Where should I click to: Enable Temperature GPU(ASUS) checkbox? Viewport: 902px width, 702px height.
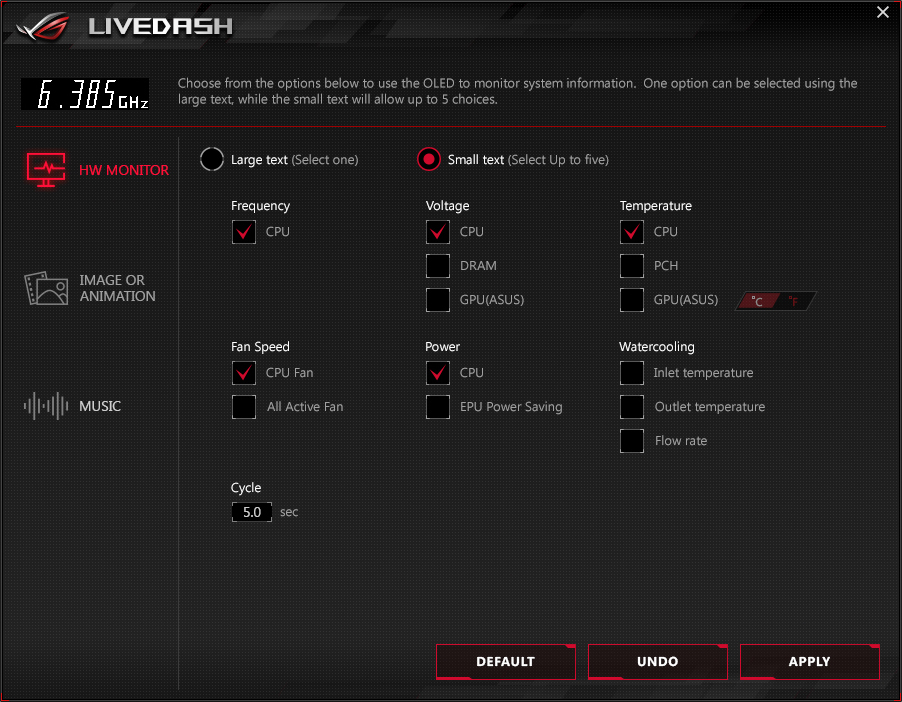pos(632,300)
